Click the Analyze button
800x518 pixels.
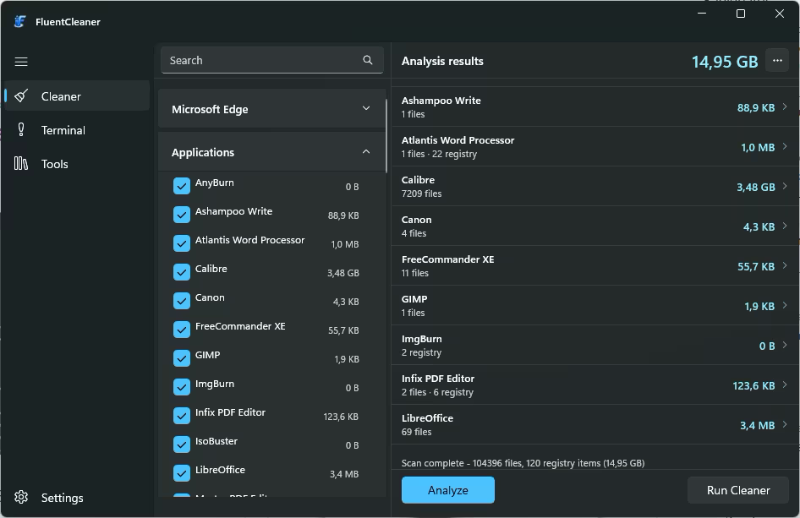448,490
